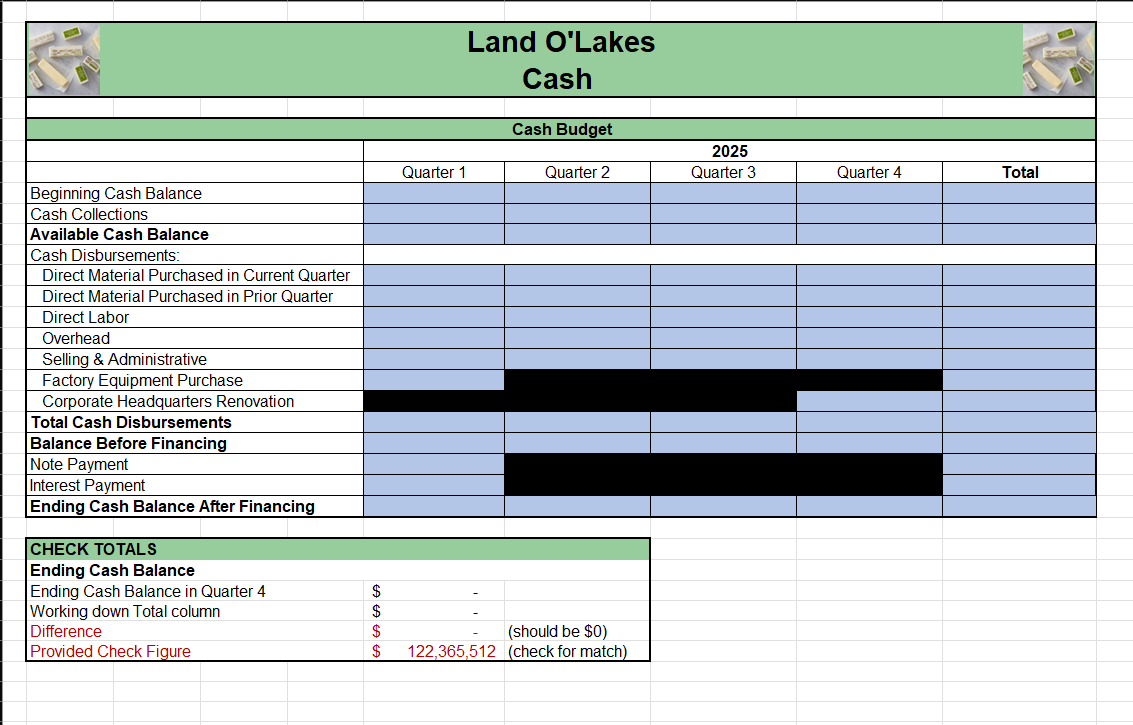1133x725 pixels.
Task: Click the 'Direct Labor' row label
Action: click(85, 317)
